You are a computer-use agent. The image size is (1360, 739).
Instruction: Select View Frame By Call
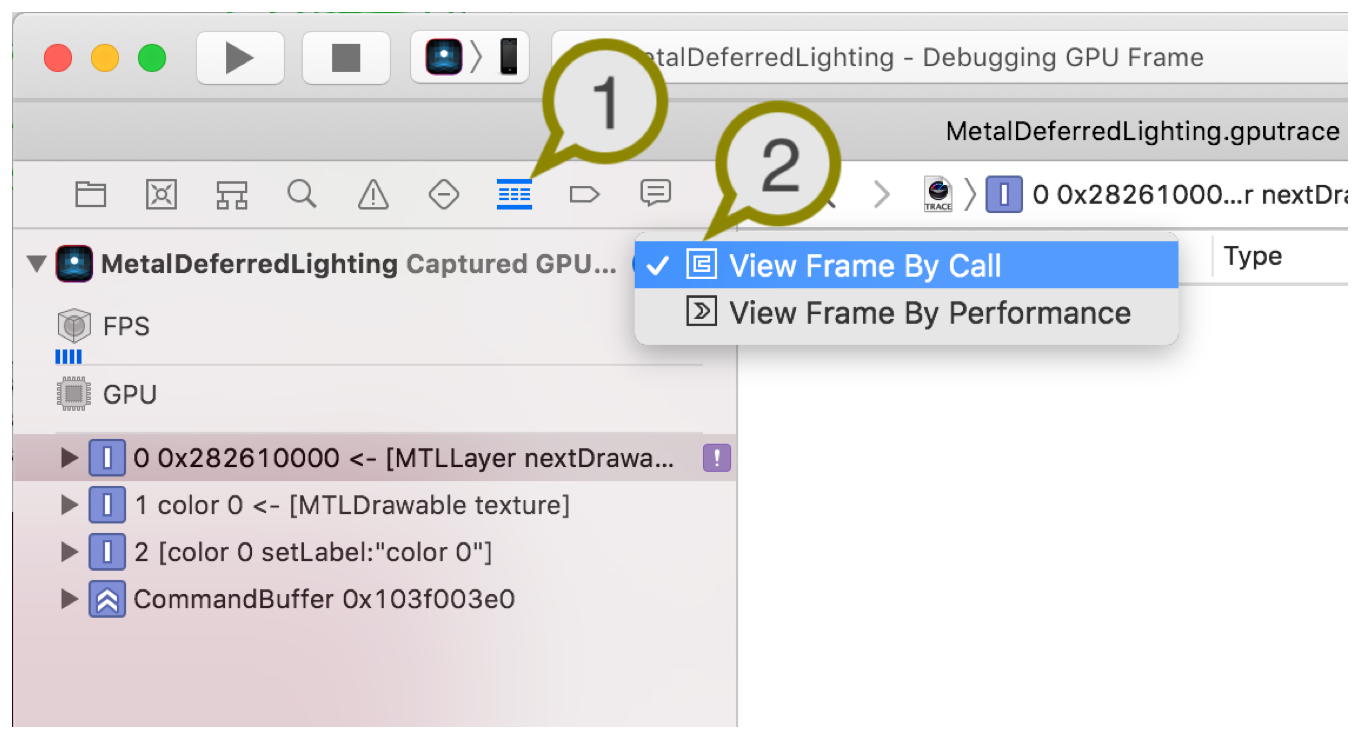[x=907, y=266]
